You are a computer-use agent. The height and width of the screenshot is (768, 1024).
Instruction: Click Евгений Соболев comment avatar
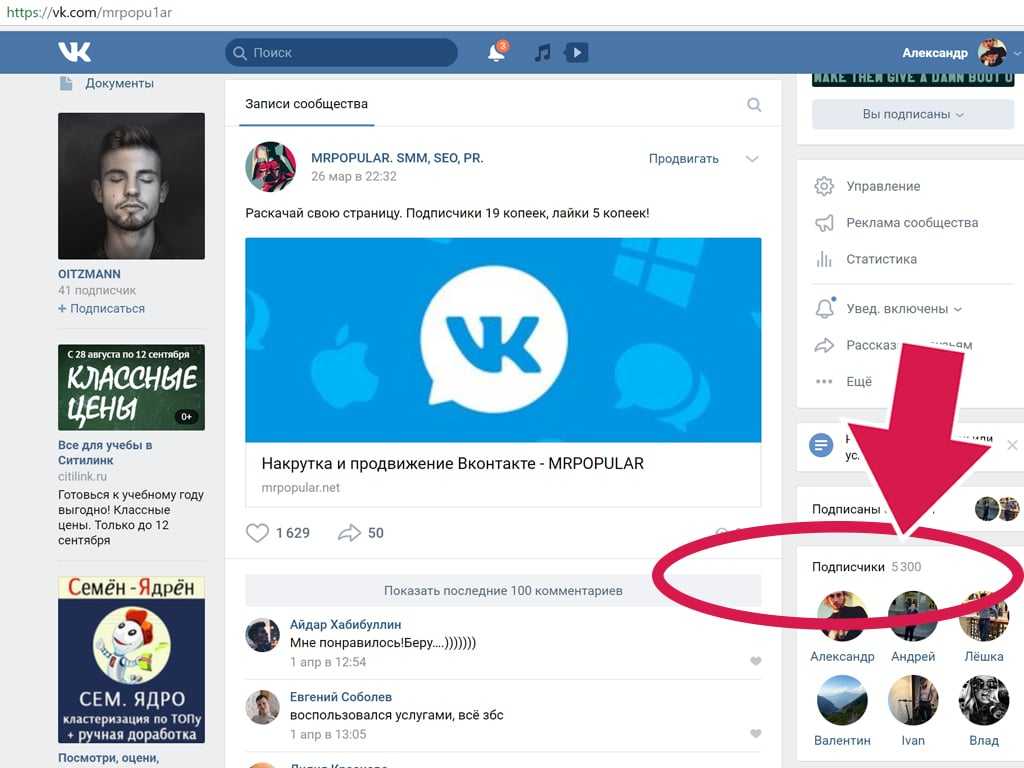263,707
